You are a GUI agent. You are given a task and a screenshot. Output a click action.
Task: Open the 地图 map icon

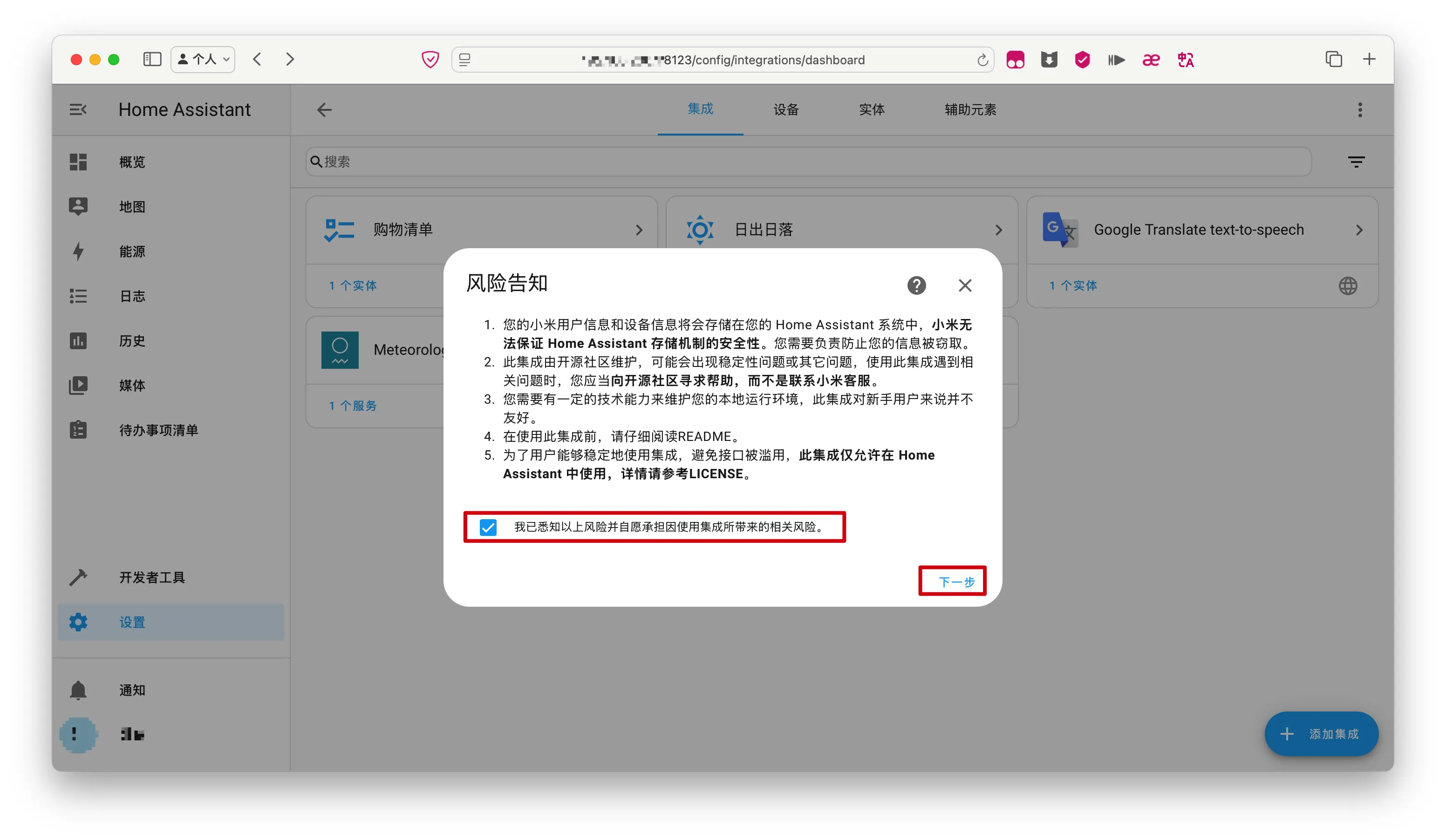78,206
